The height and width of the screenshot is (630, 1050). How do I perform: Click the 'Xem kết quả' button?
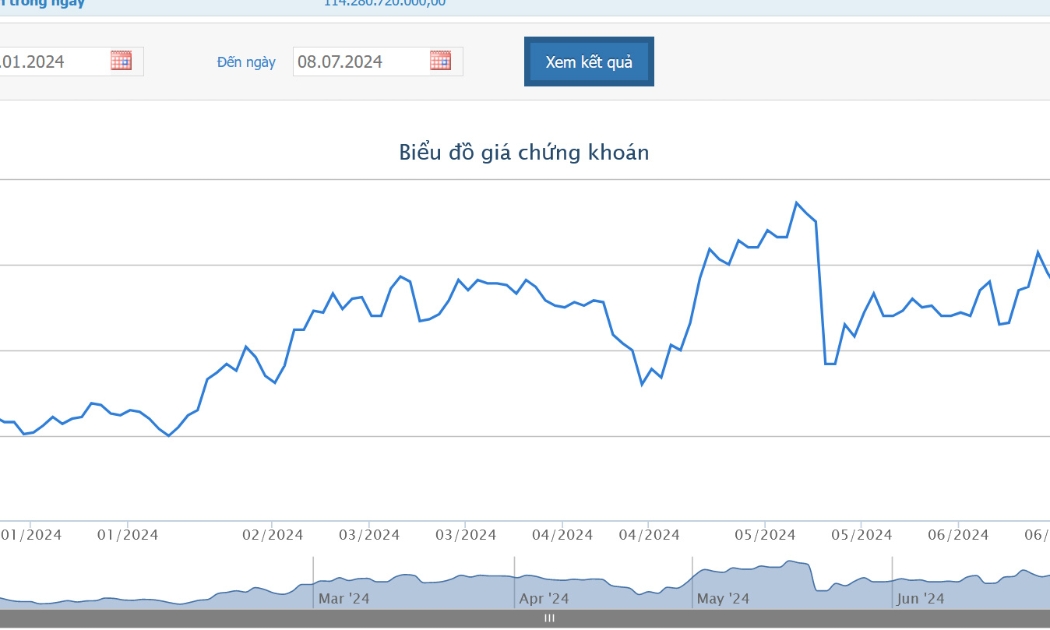click(x=589, y=62)
